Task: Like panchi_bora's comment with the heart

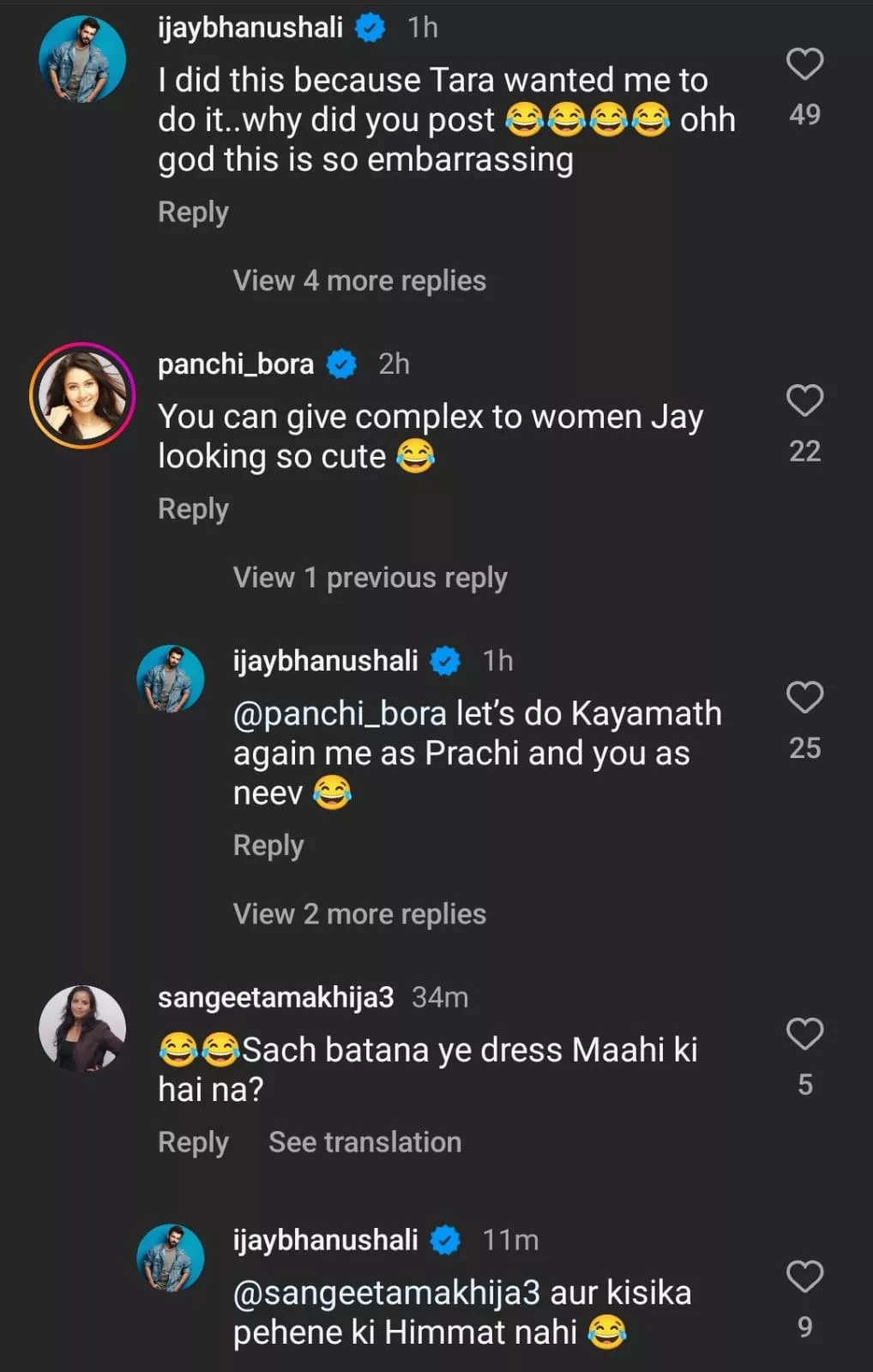Action: coord(804,400)
